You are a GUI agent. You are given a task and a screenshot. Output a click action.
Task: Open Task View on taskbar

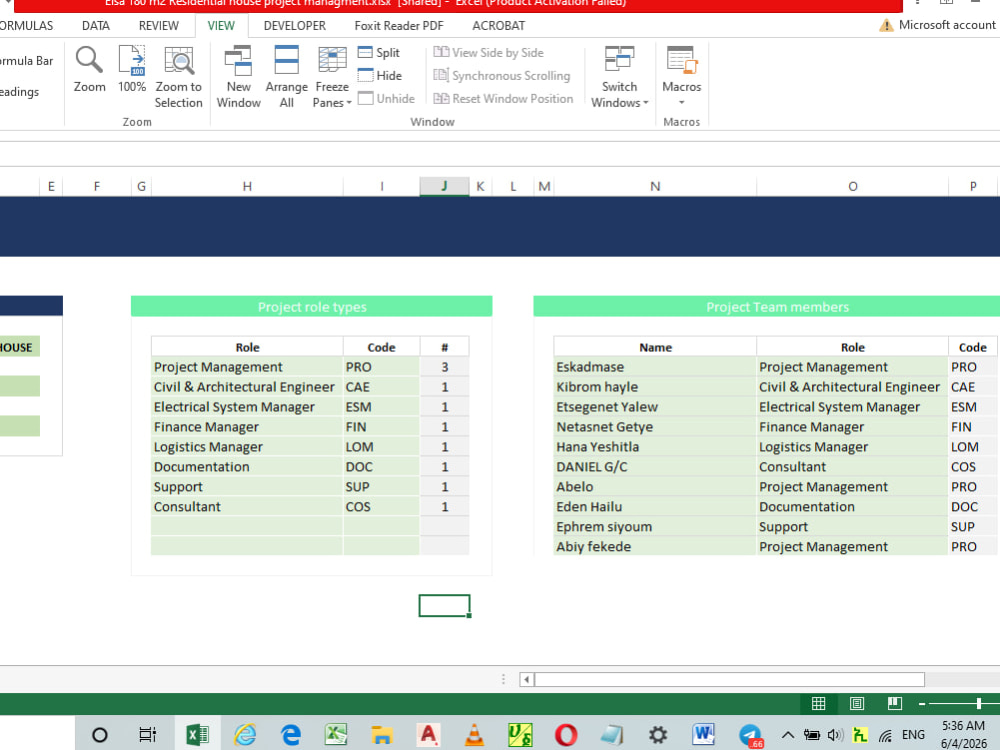pos(147,735)
